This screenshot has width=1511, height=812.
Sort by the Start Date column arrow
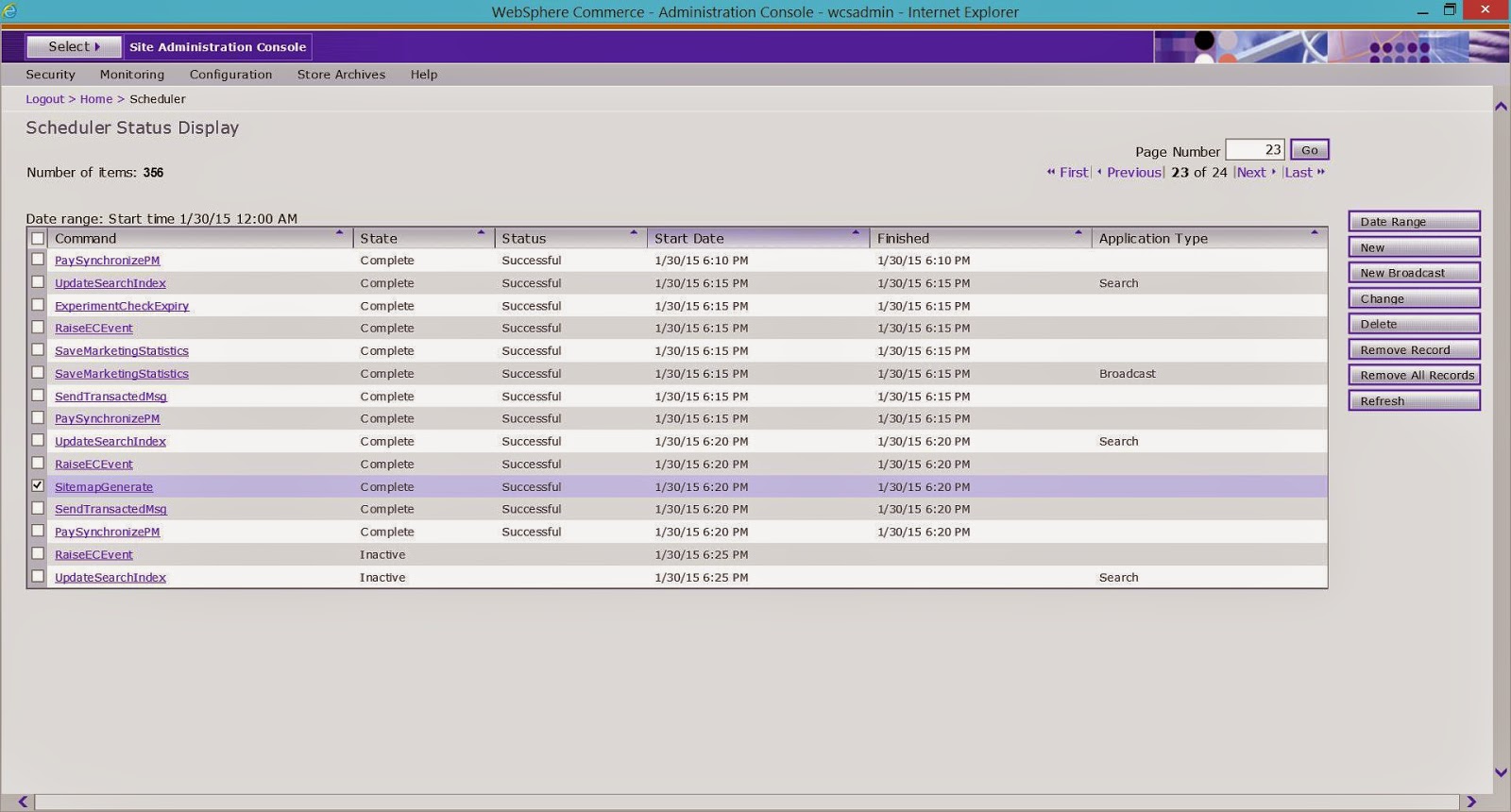click(x=856, y=232)
